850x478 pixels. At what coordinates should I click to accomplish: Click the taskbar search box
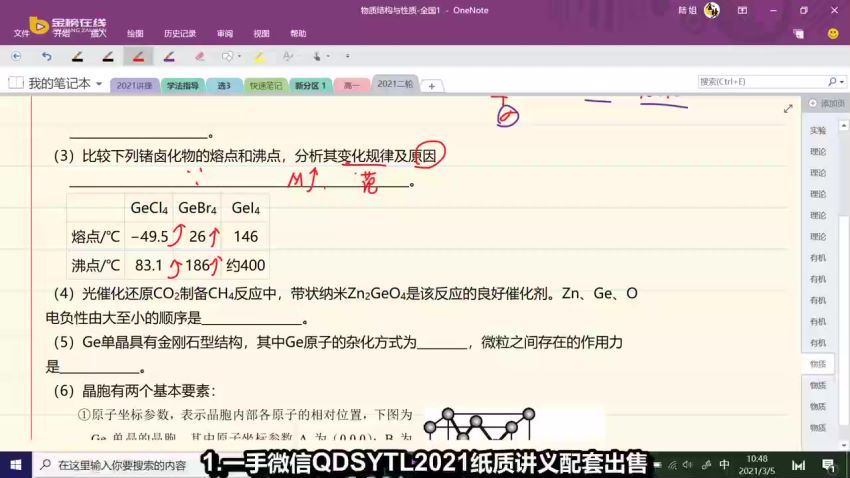[x=117, y=465]
